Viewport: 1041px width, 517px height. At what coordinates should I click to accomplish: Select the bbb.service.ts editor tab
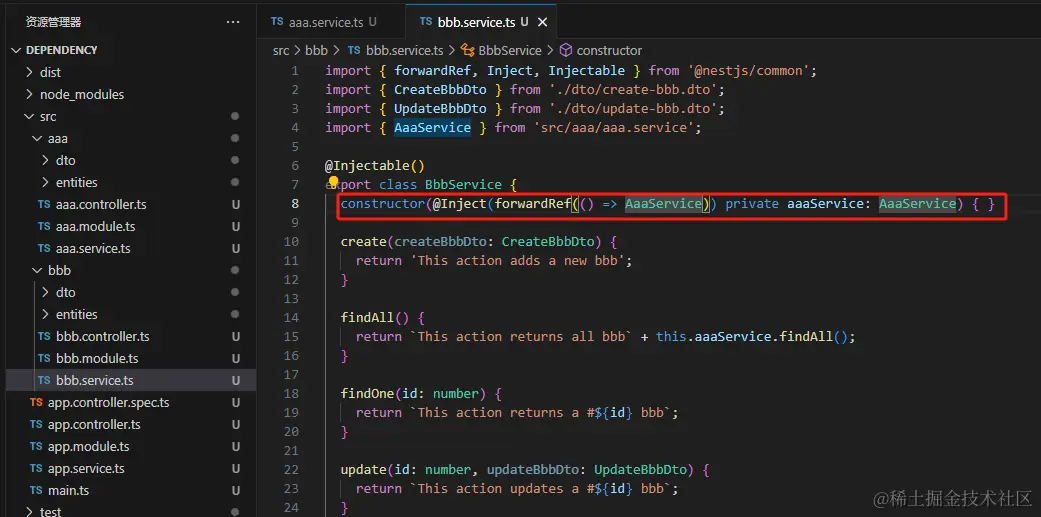coord(481,22)
